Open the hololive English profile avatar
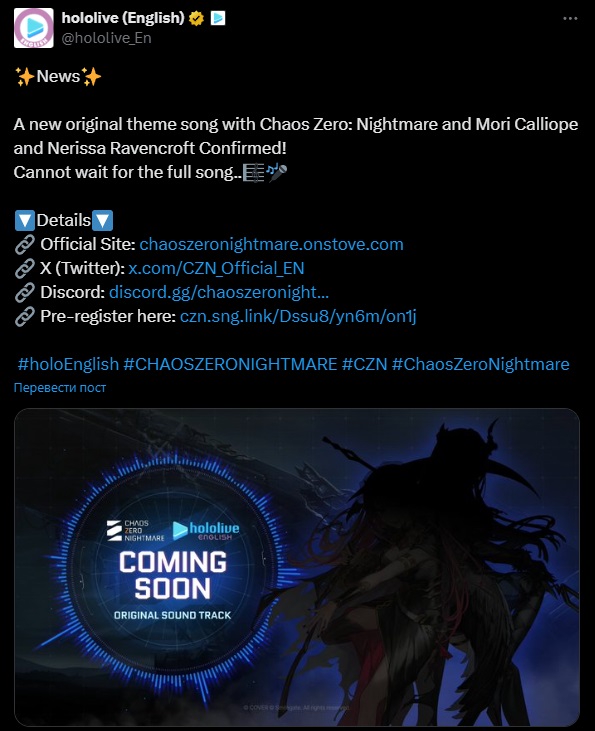This screenshot has height=731, width=595. click(x=34, y=28)
